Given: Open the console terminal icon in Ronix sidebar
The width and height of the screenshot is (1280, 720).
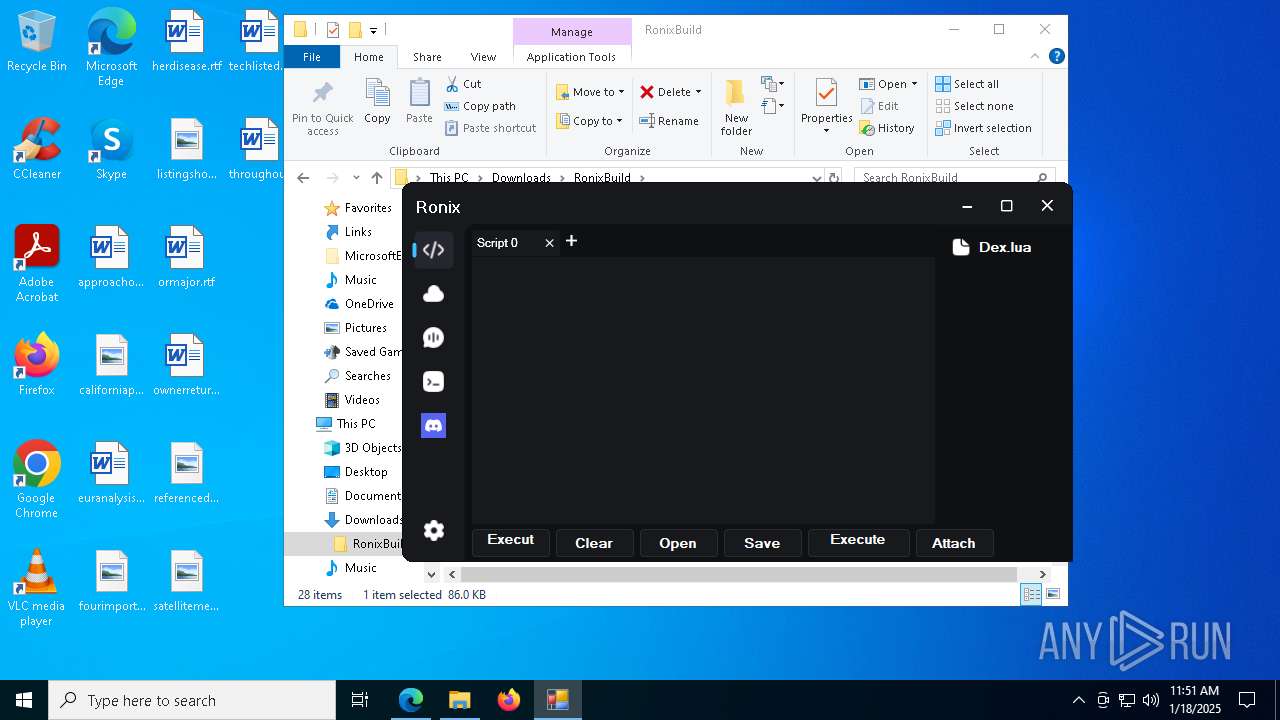Looking at the screenshot, I should click(433, 382).
